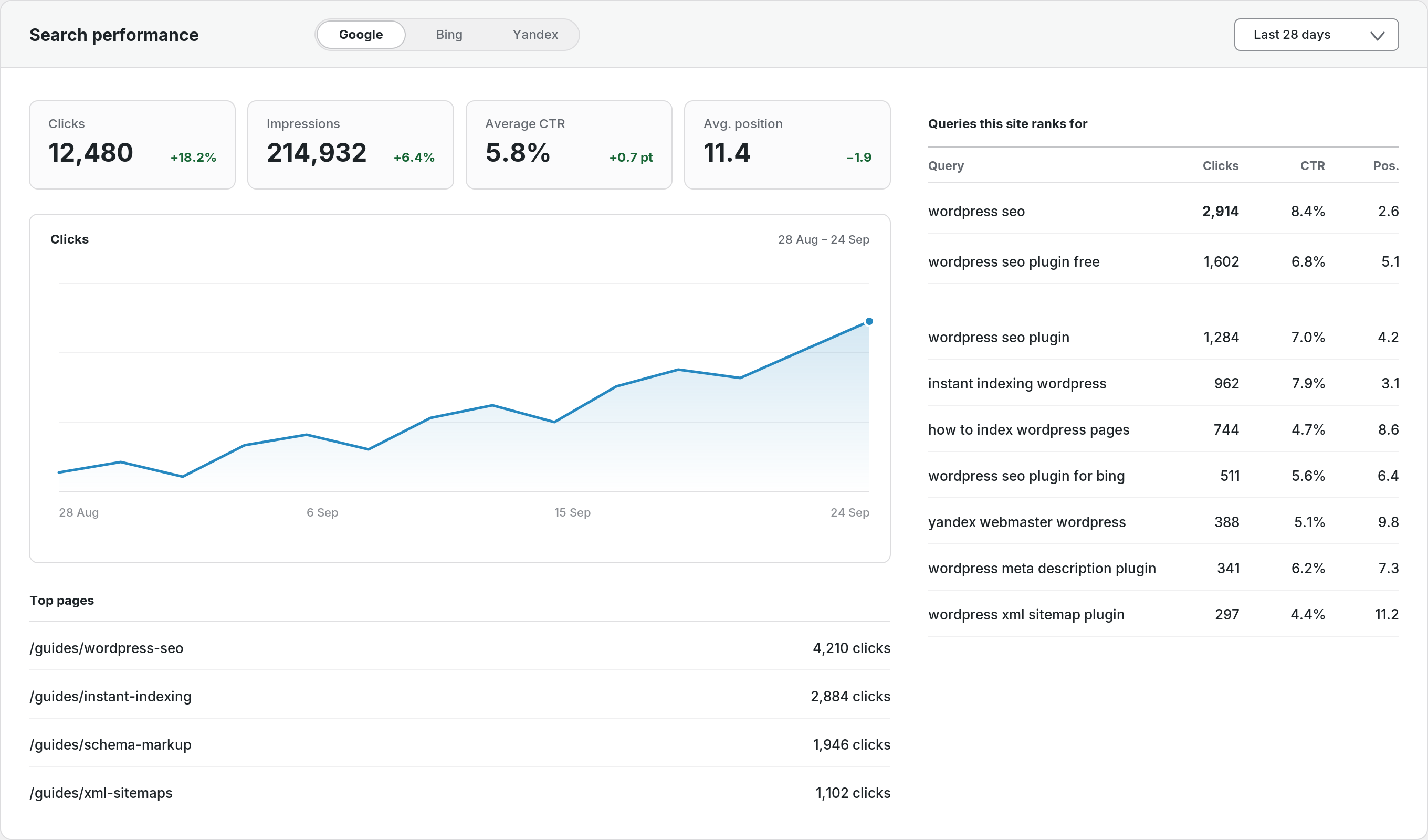The width and height of the screenshot is (1428, 840).
Task: Click the '1,946 clicks' value
Action: 851,744
